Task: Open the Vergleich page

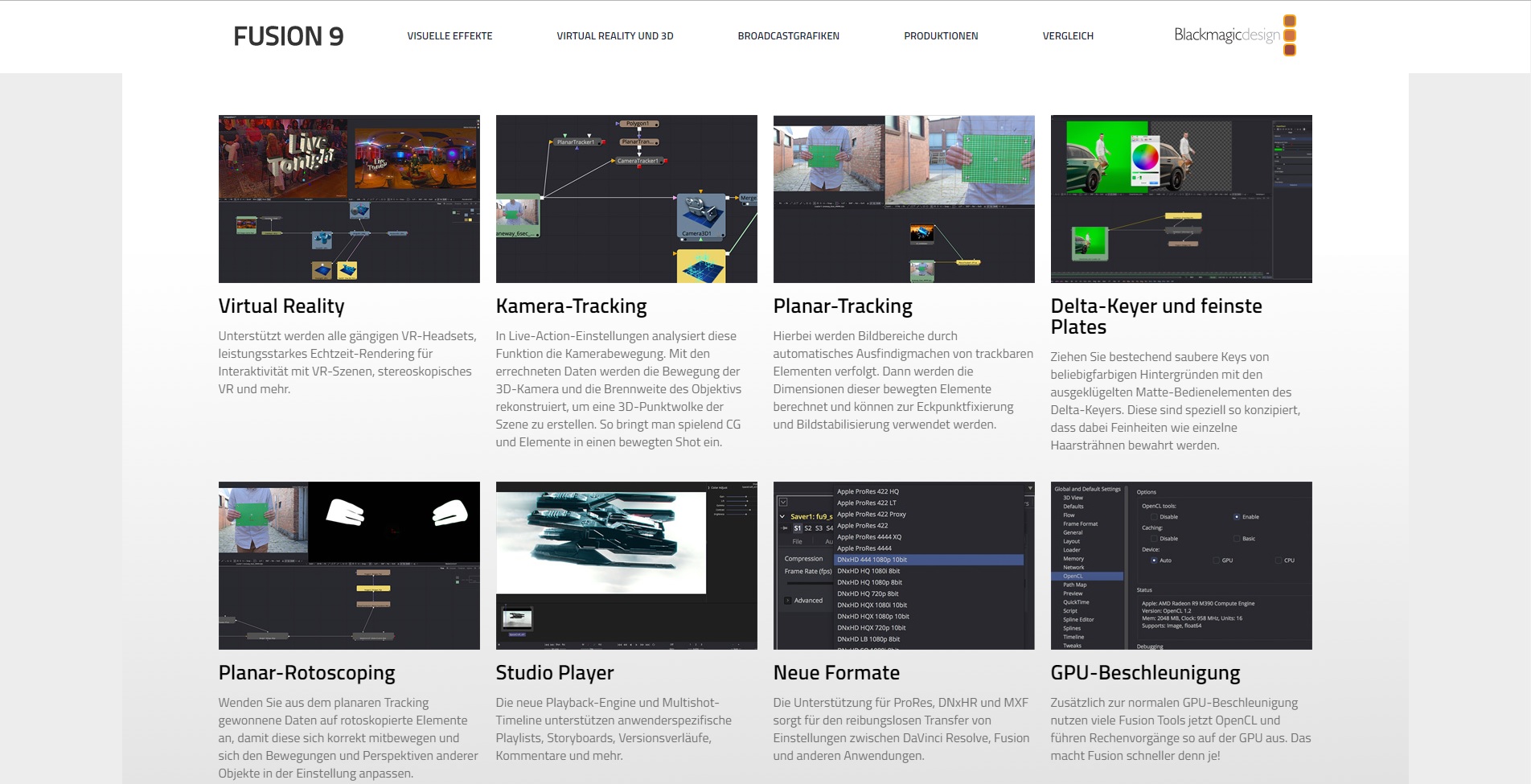Action: point(1068,36)
